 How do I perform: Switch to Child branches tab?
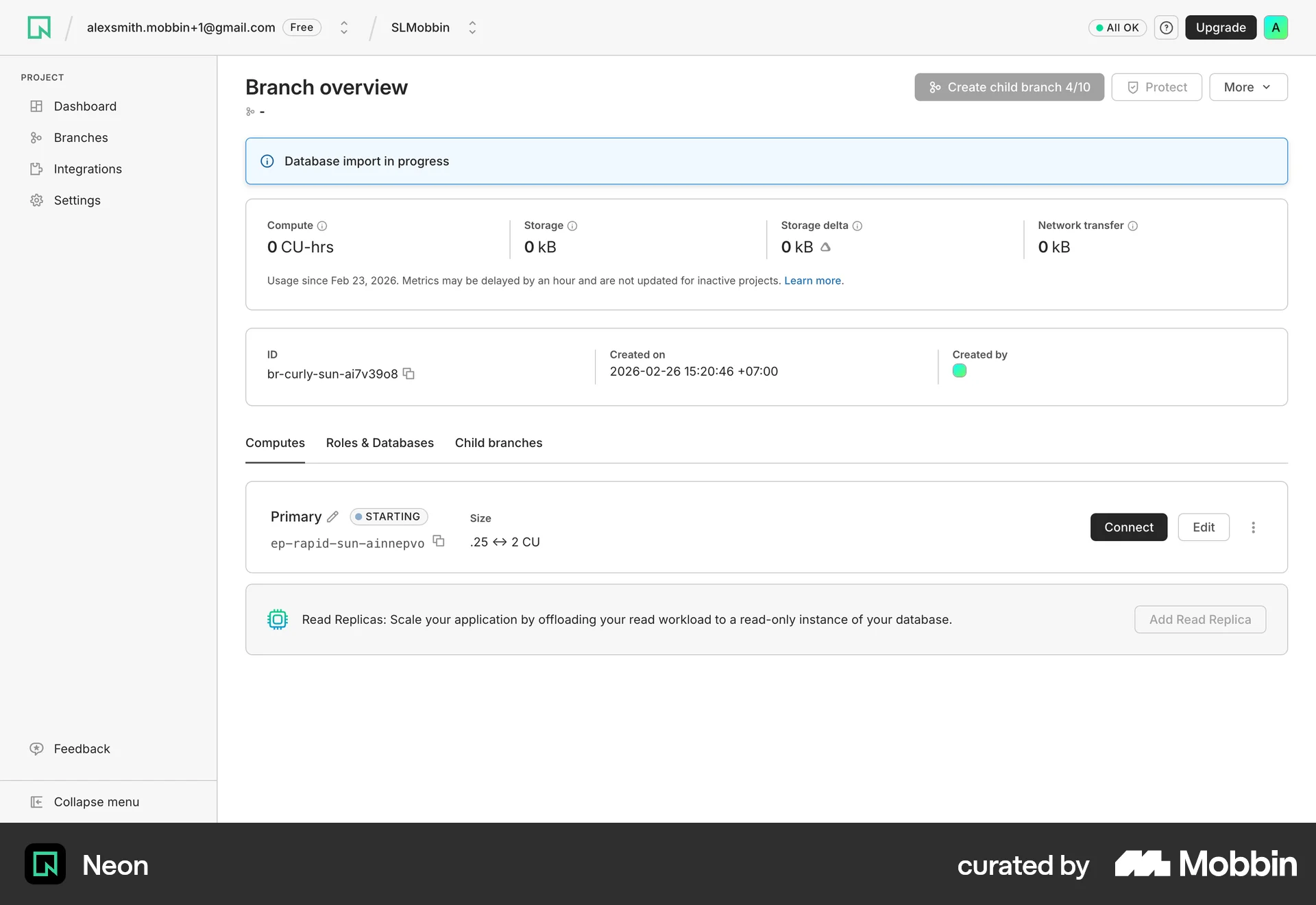click(x=498, y=443)
